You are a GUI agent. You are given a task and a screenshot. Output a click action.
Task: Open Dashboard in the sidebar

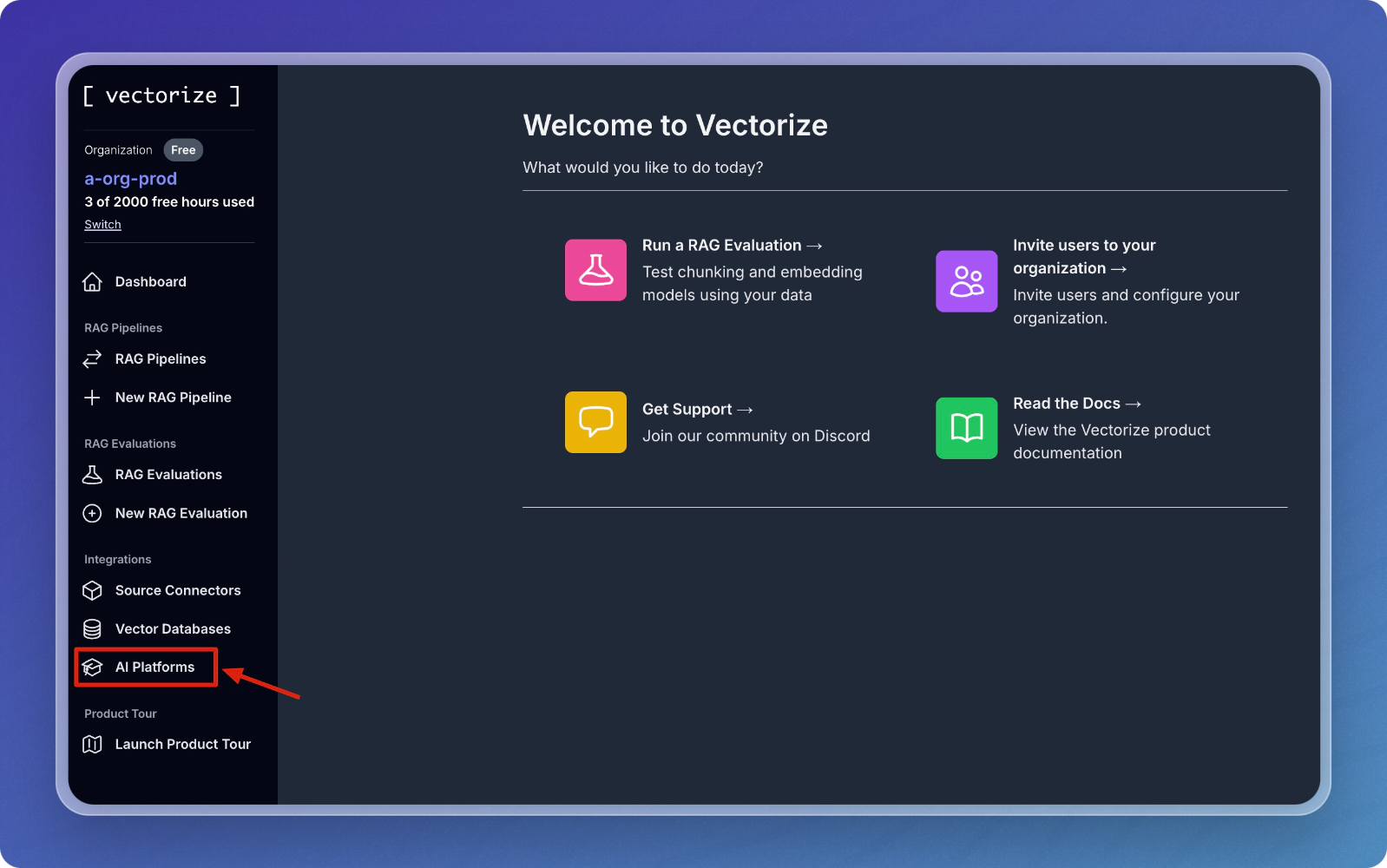point(151,282)
